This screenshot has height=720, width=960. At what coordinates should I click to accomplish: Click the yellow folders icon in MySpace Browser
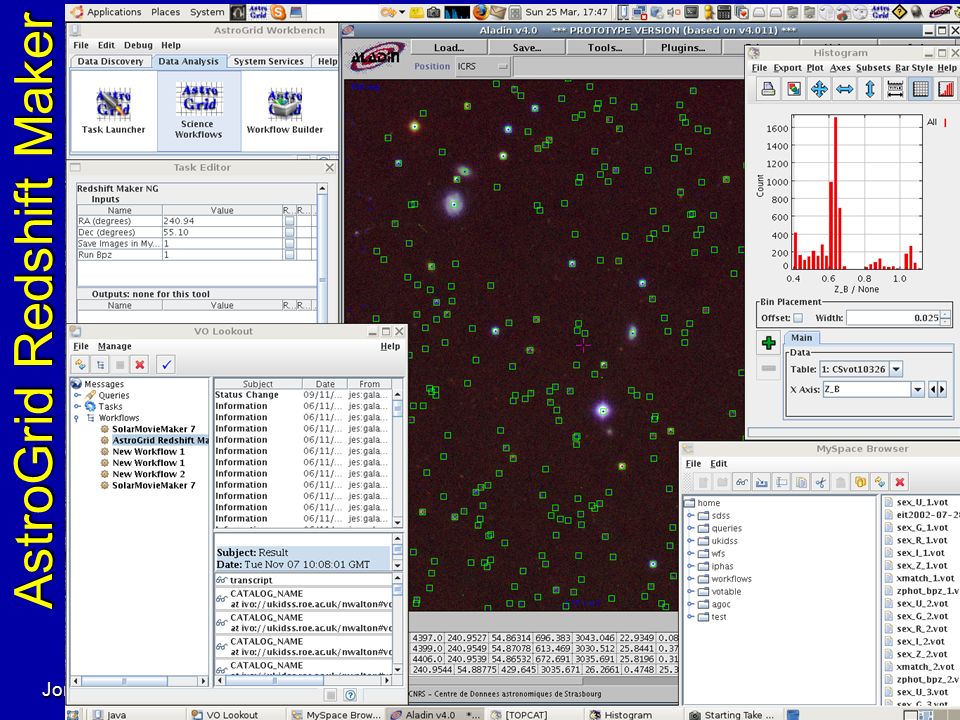click(x=860, y=482)
